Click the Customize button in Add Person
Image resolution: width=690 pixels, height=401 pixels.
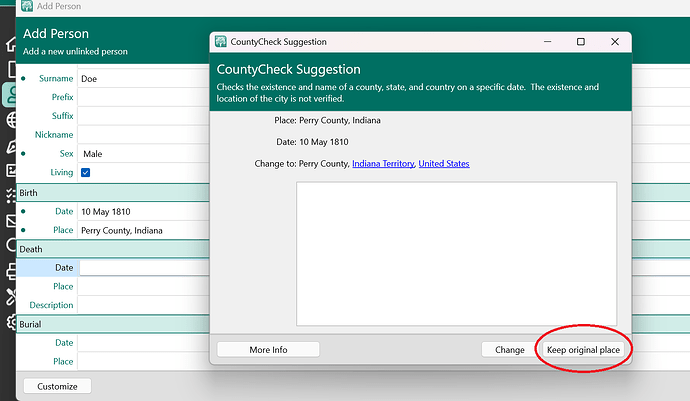tap(57, 386)
